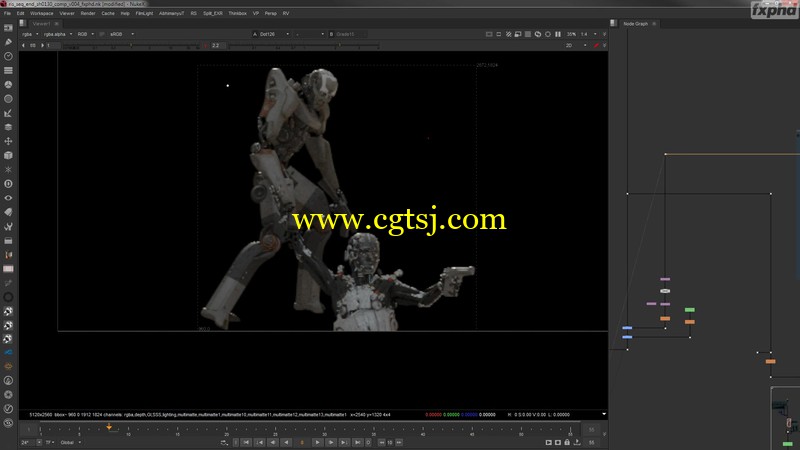The width and height of the screenshot is (800, 450).
Task: Toggle the viewer overlay checkerboard icon
Action: pos(528,34)
